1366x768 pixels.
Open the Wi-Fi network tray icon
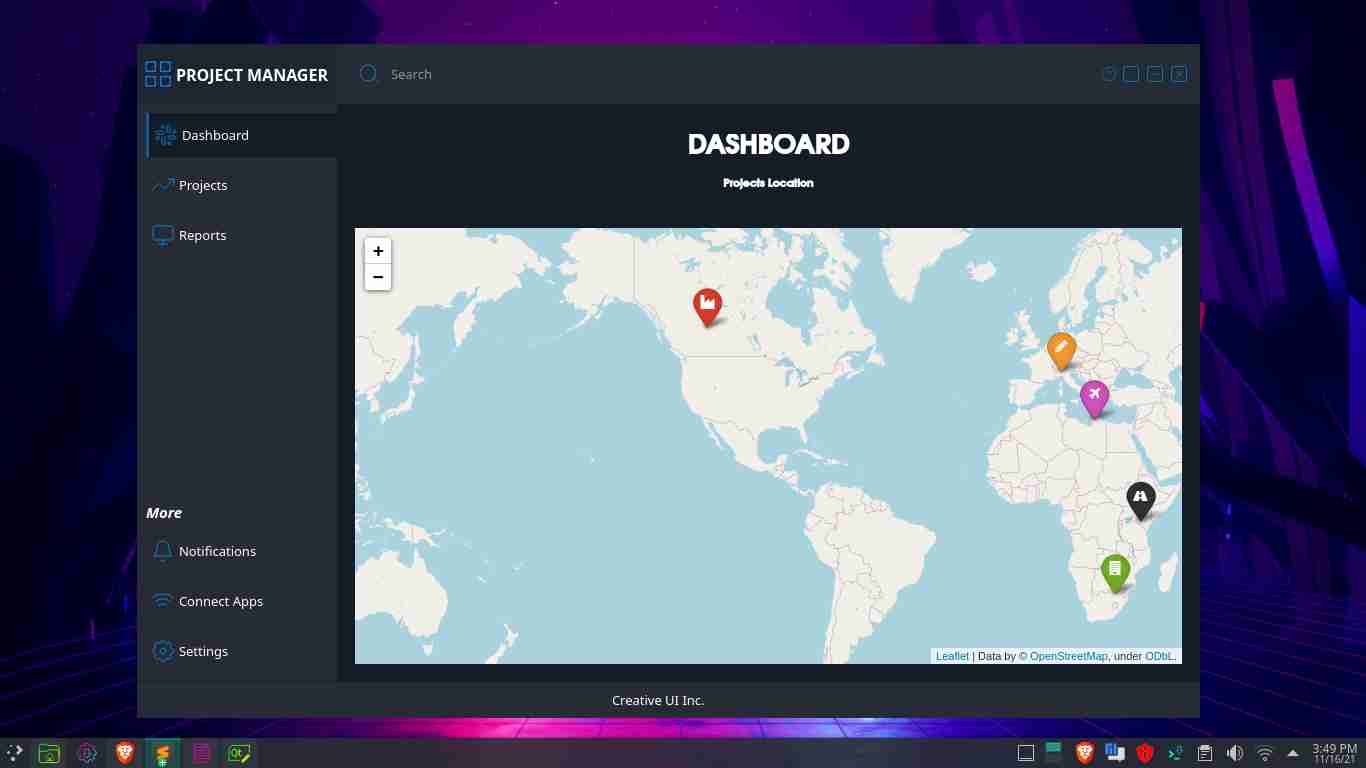(x=1265, y=753)
